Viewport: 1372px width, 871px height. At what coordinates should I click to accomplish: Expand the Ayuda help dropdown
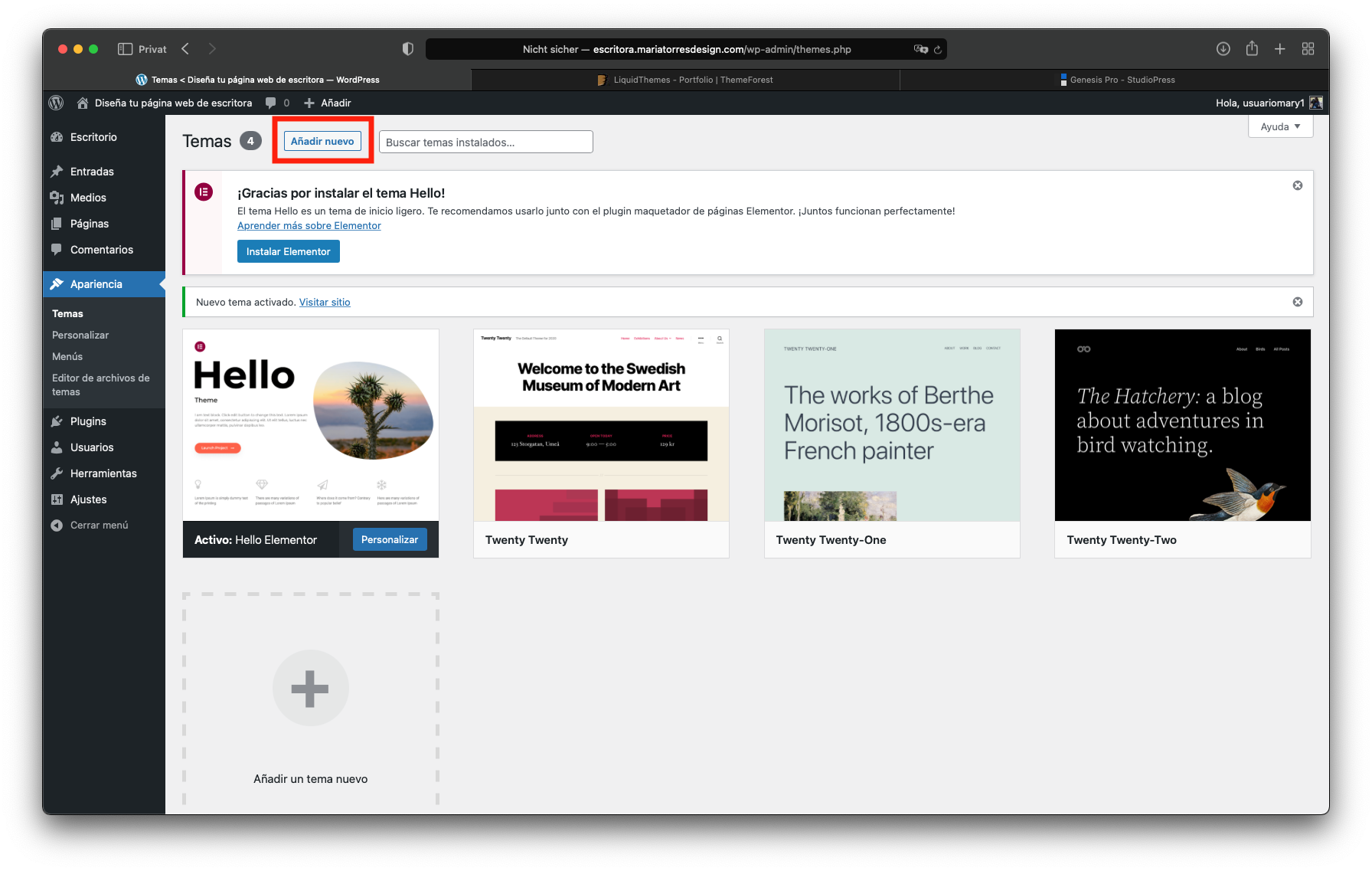click(1281, 126)
